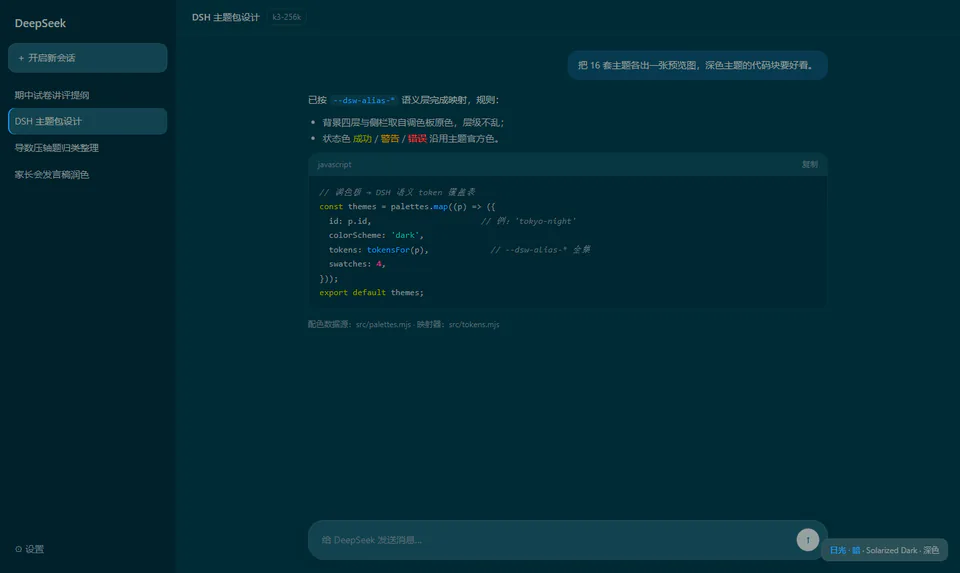This screenshot has height=573, width=960.
Task: Click the --dsw-alias-* inline code
Action: [x=364, y=100]
